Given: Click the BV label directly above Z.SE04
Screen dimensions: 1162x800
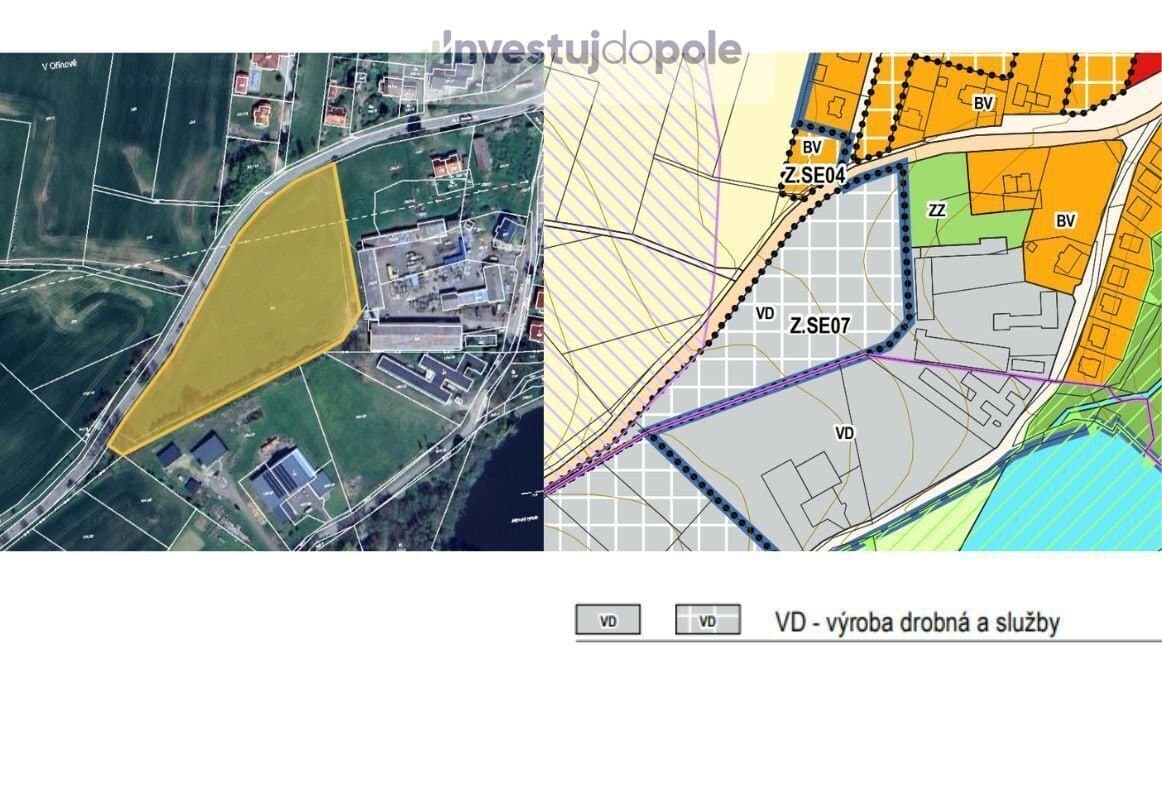Looking at the screenshot, I should pyautogui.click(x=812, y=147).
